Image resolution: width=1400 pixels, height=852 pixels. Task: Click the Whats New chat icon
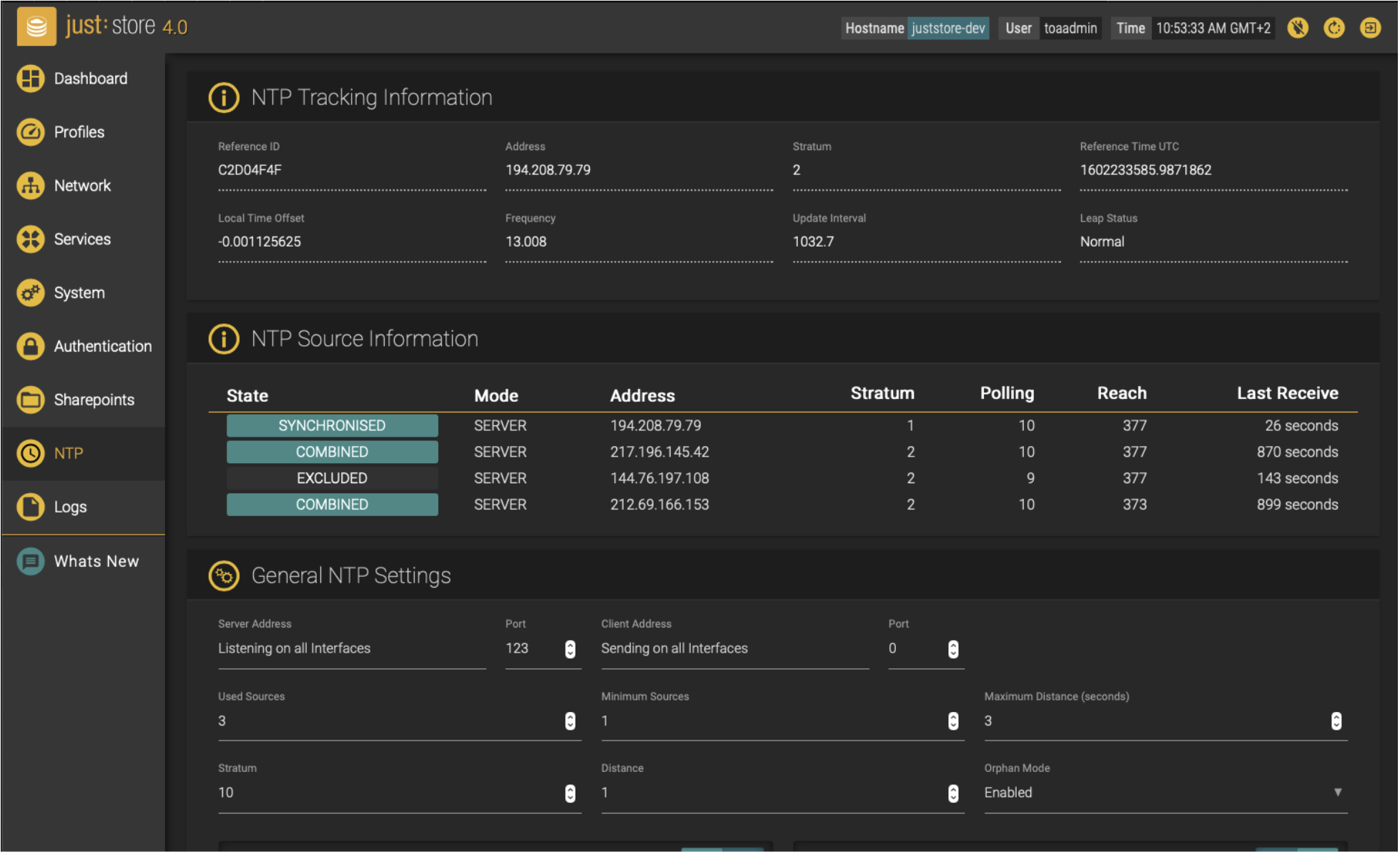(x=31, y=562)
